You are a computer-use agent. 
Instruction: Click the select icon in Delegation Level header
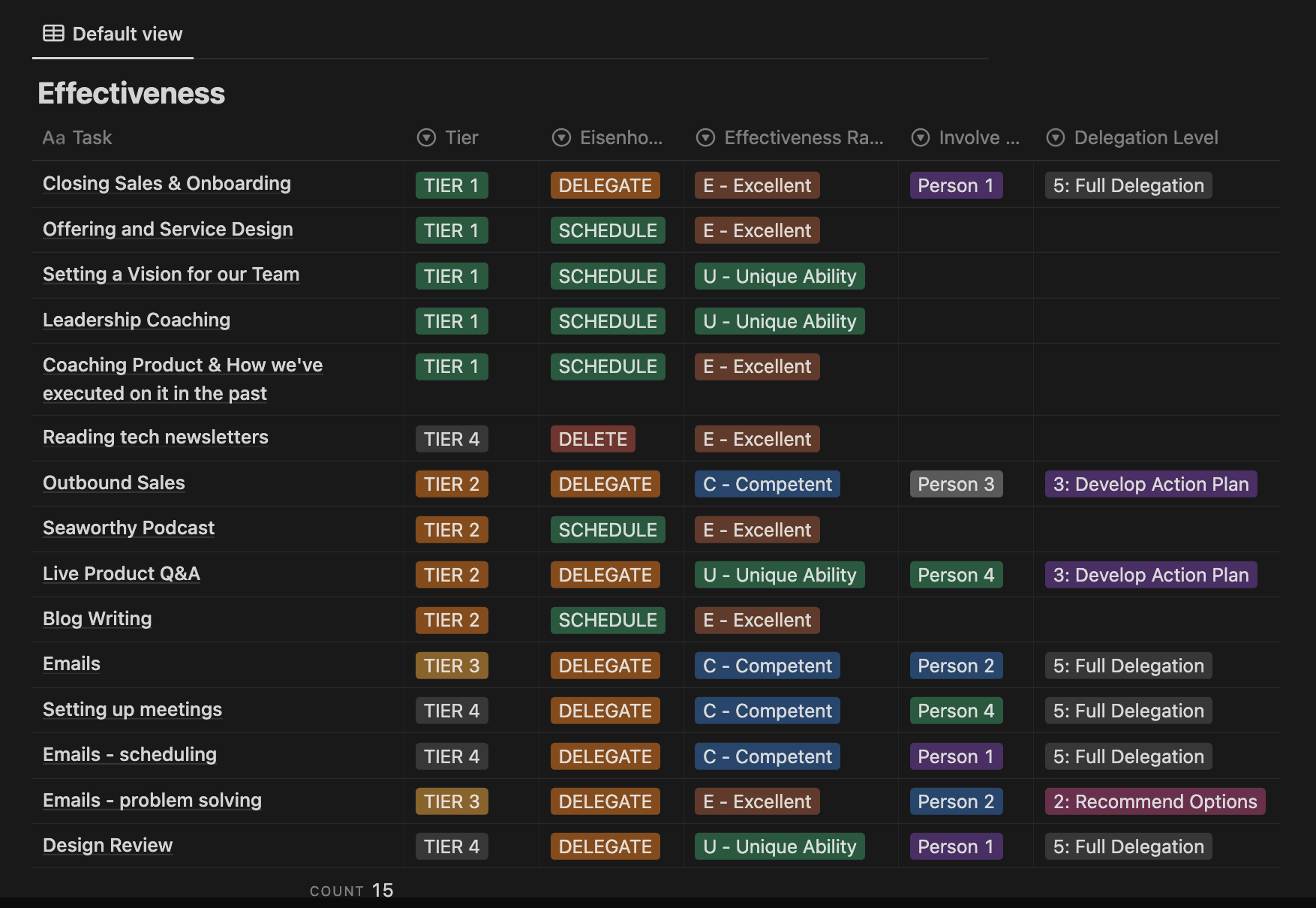pyautogui.click(x=1056, y=138)
